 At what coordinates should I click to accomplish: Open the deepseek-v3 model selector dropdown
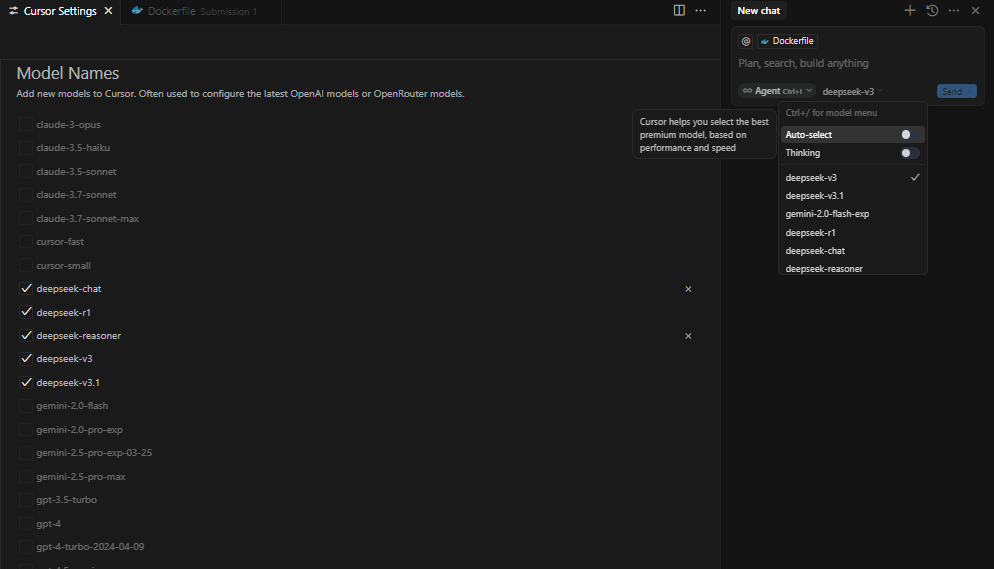852,91
